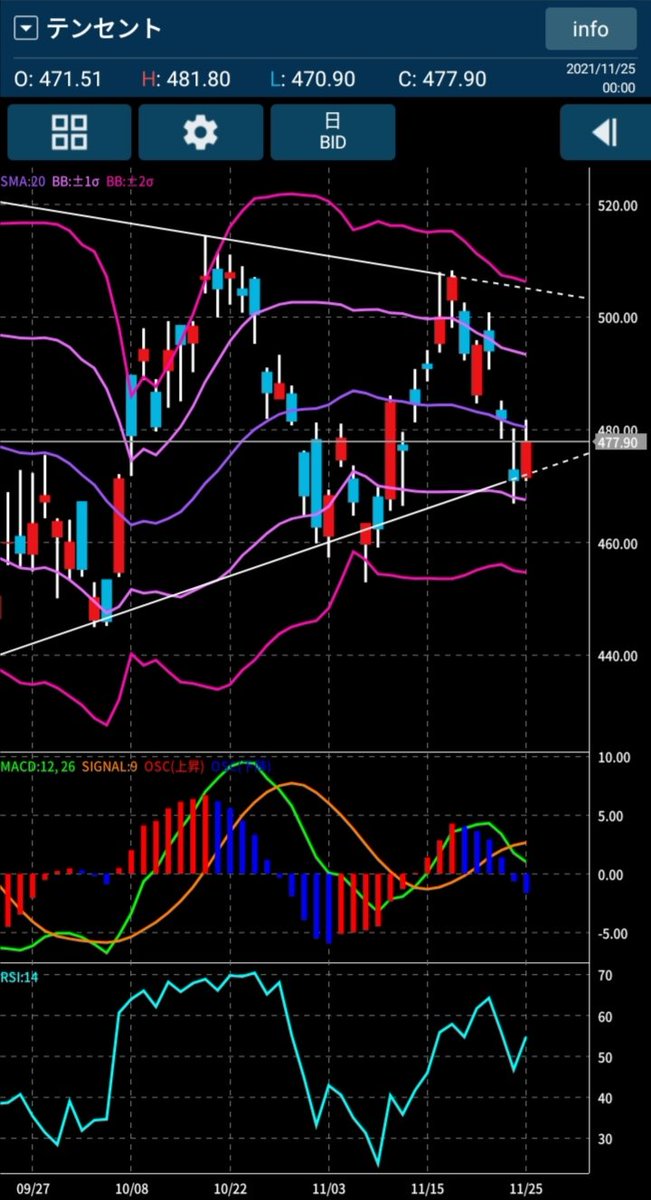Click the 440.00 price axis label
651x1200 pixels.
(x=617, y=656)
